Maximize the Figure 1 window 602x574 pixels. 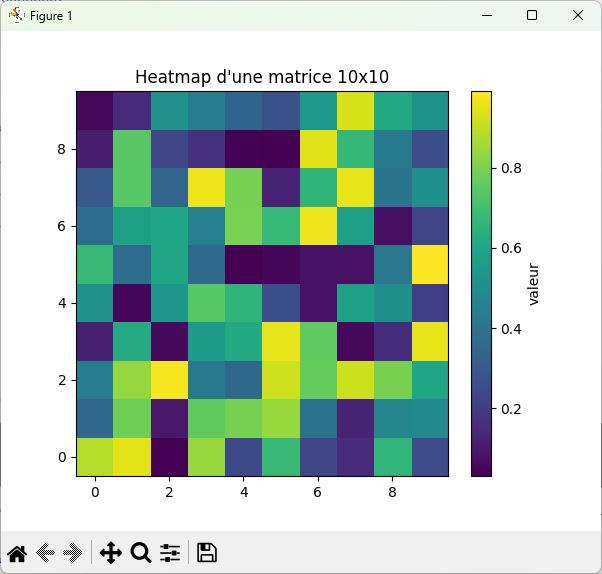[532, 15]
